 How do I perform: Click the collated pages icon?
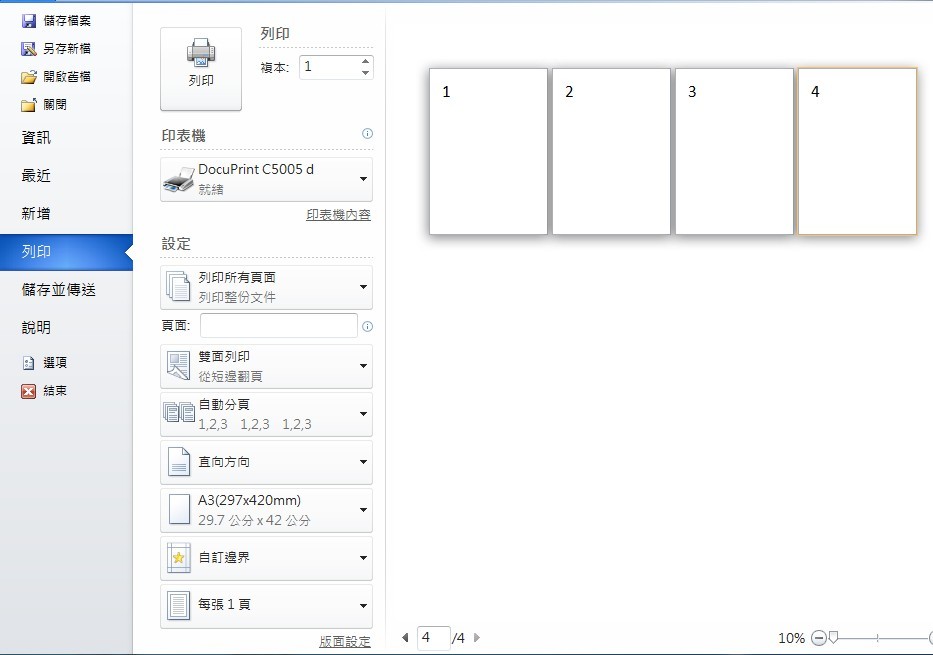pyautogui.click(x=179, y=412)
